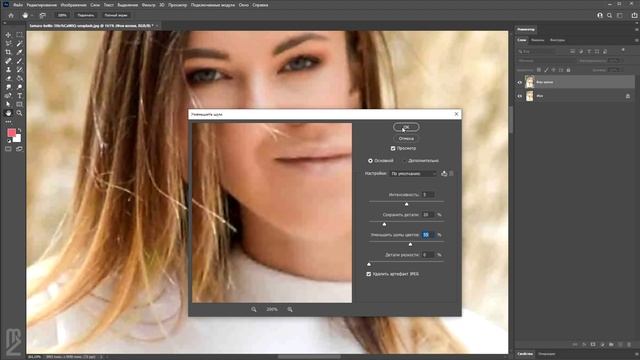Hide the top layer eye icon
The width and height of the screenshot is (640, 360).
point(520,82)
